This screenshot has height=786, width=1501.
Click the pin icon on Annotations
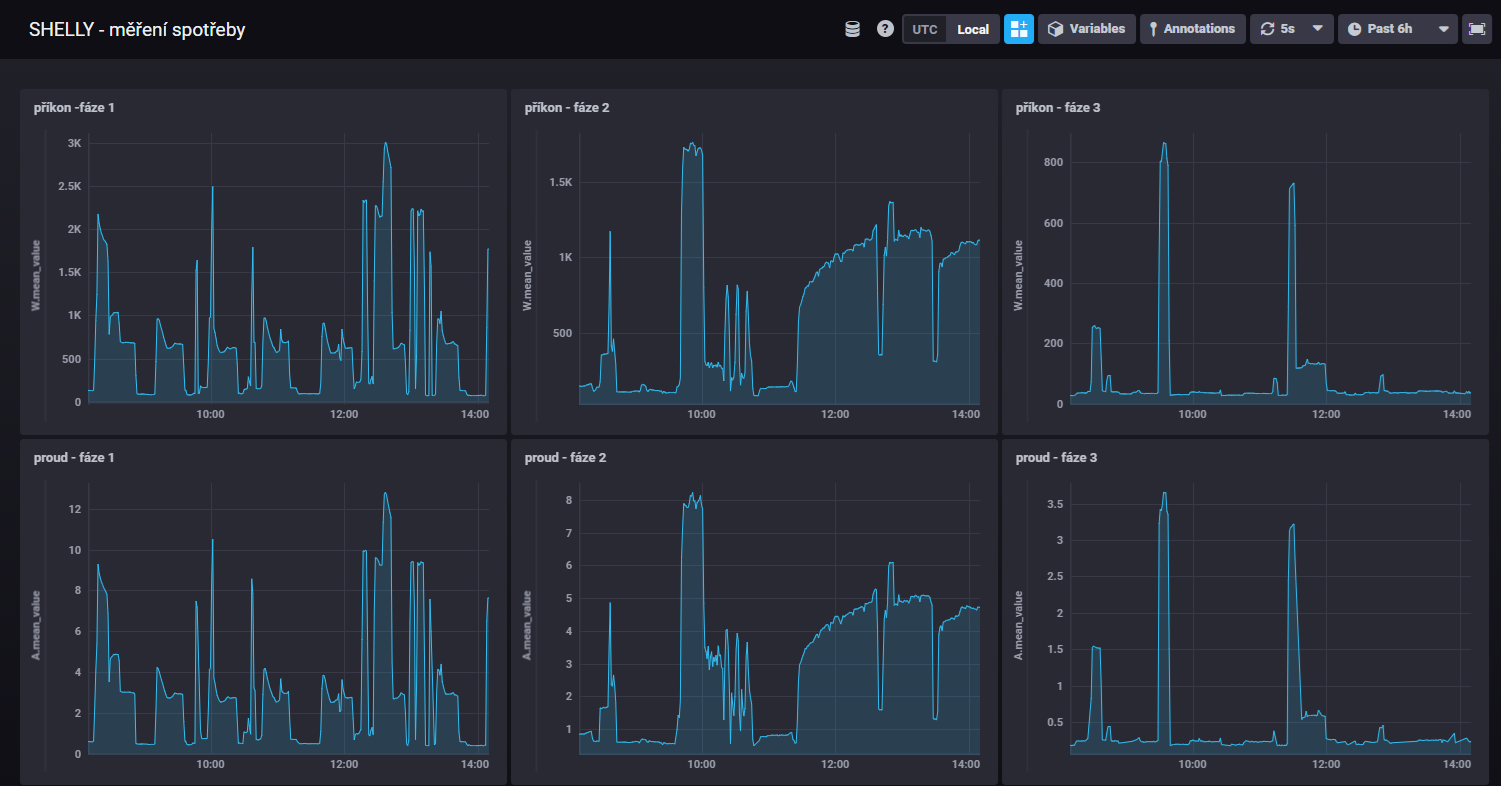click(x=1154, y=29)
